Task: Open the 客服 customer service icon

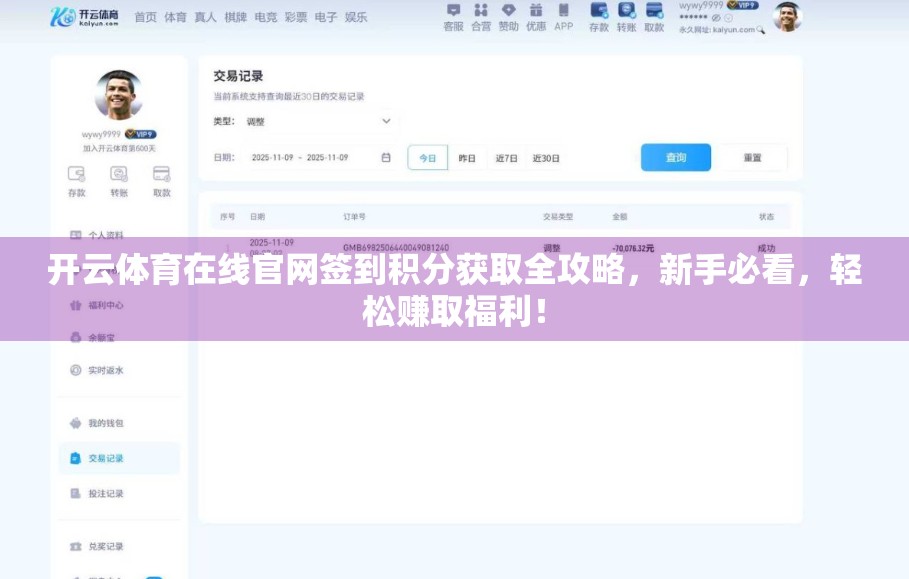Action: pos(456,17)
